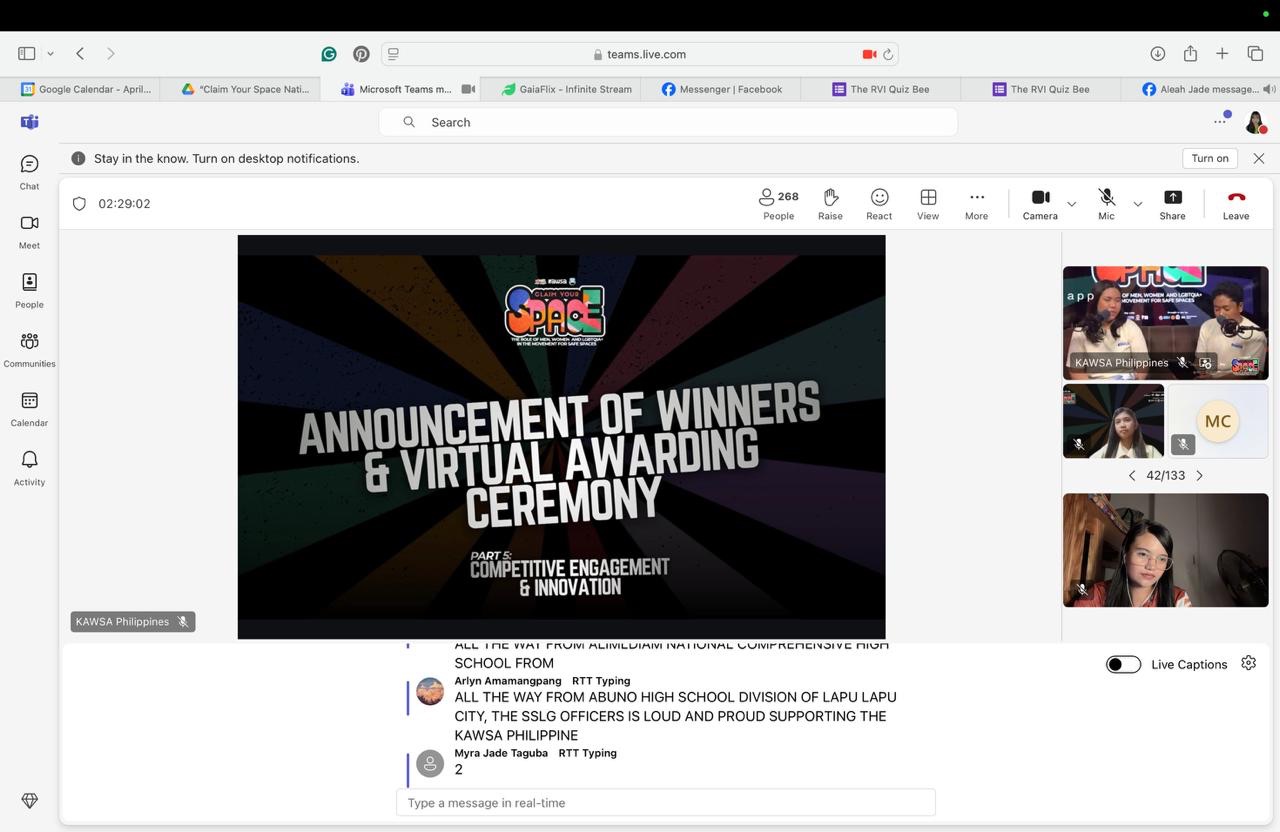Go back in Safari history
Viewport: 1280px width, 832px height.
point(80,54)
